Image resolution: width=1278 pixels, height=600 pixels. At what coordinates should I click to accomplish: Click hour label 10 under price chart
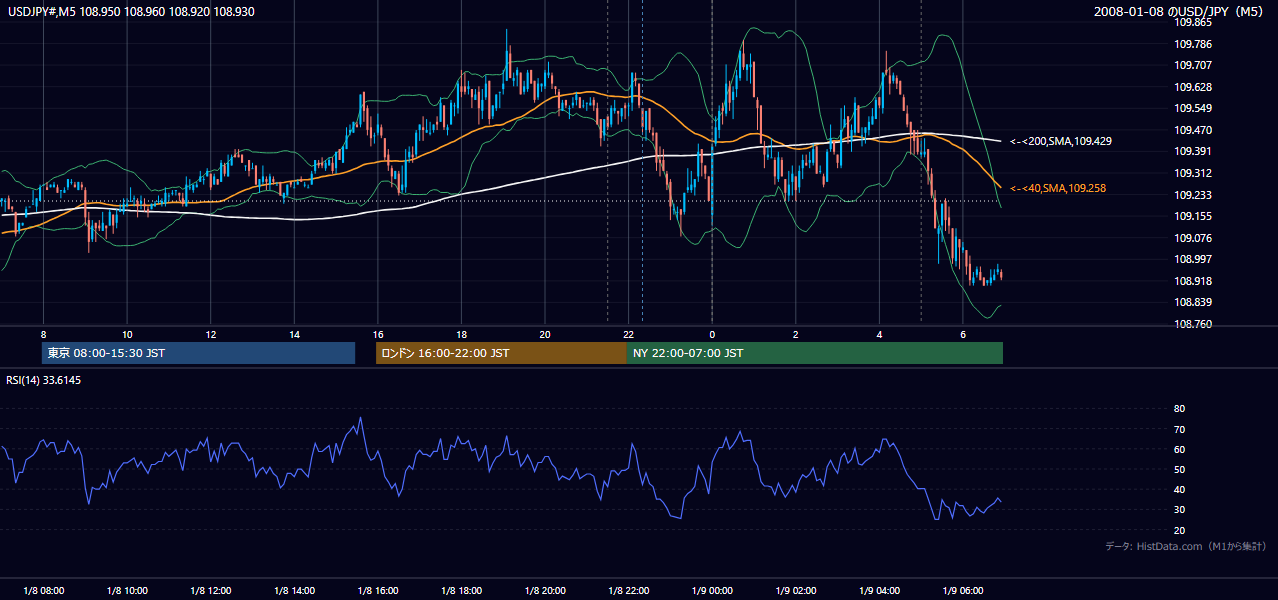127,334
